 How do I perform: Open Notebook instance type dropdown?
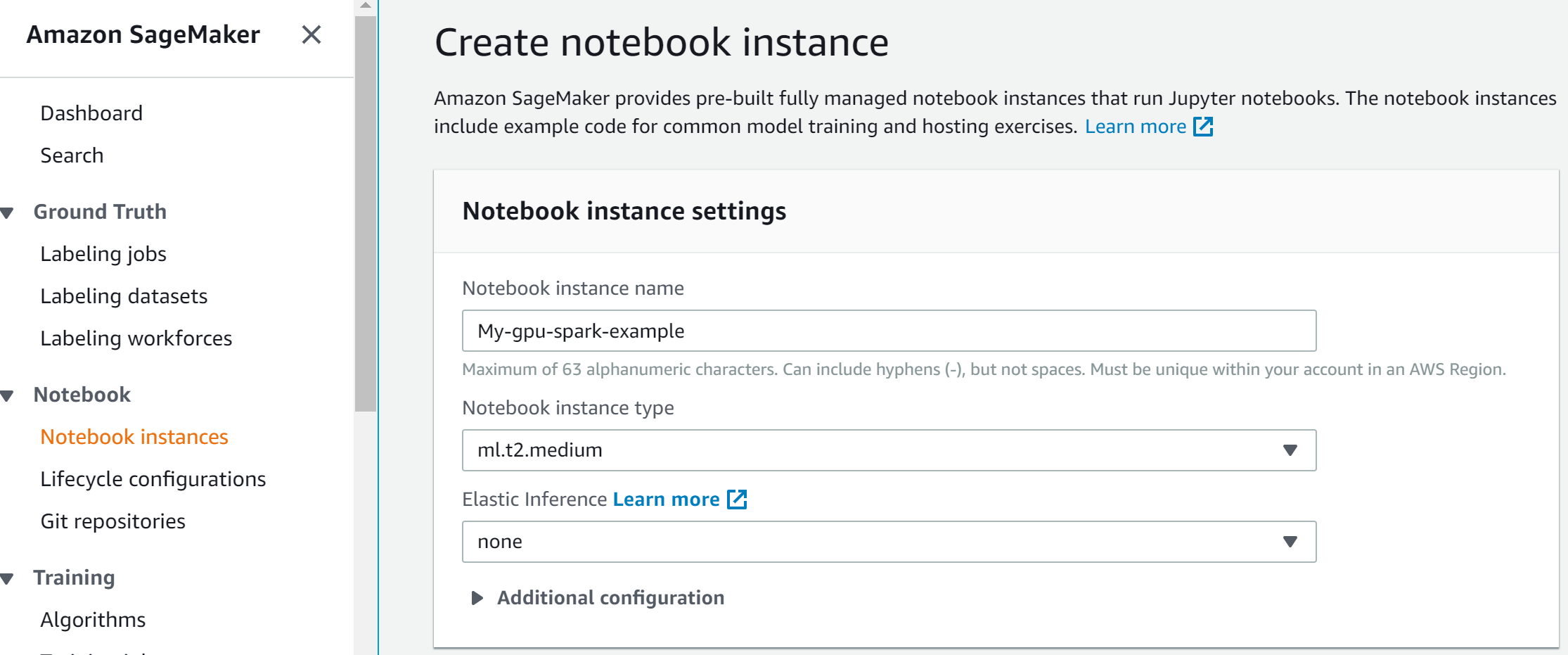click(889, 450)
